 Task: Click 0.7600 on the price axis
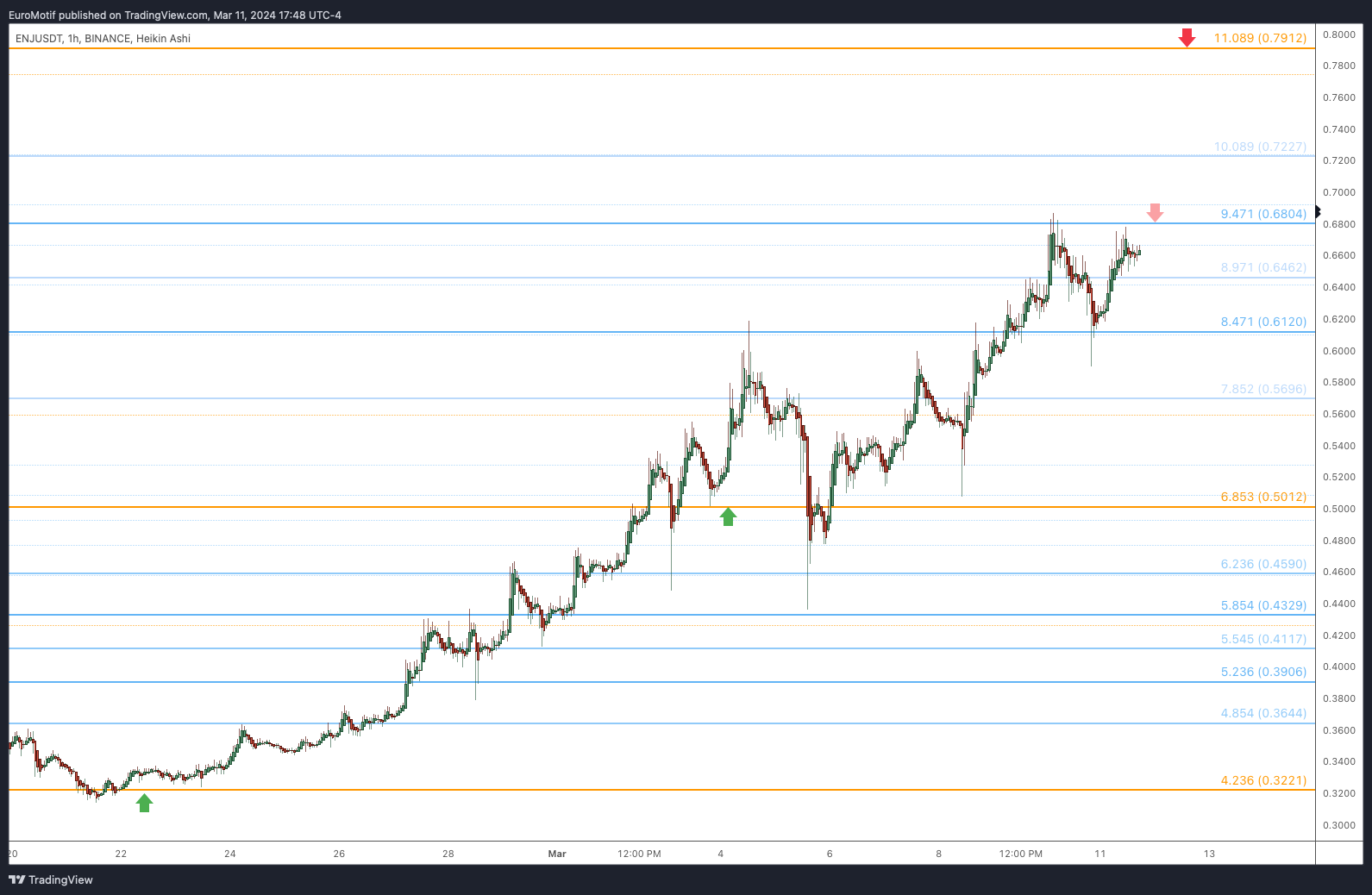pos(1339,97)
